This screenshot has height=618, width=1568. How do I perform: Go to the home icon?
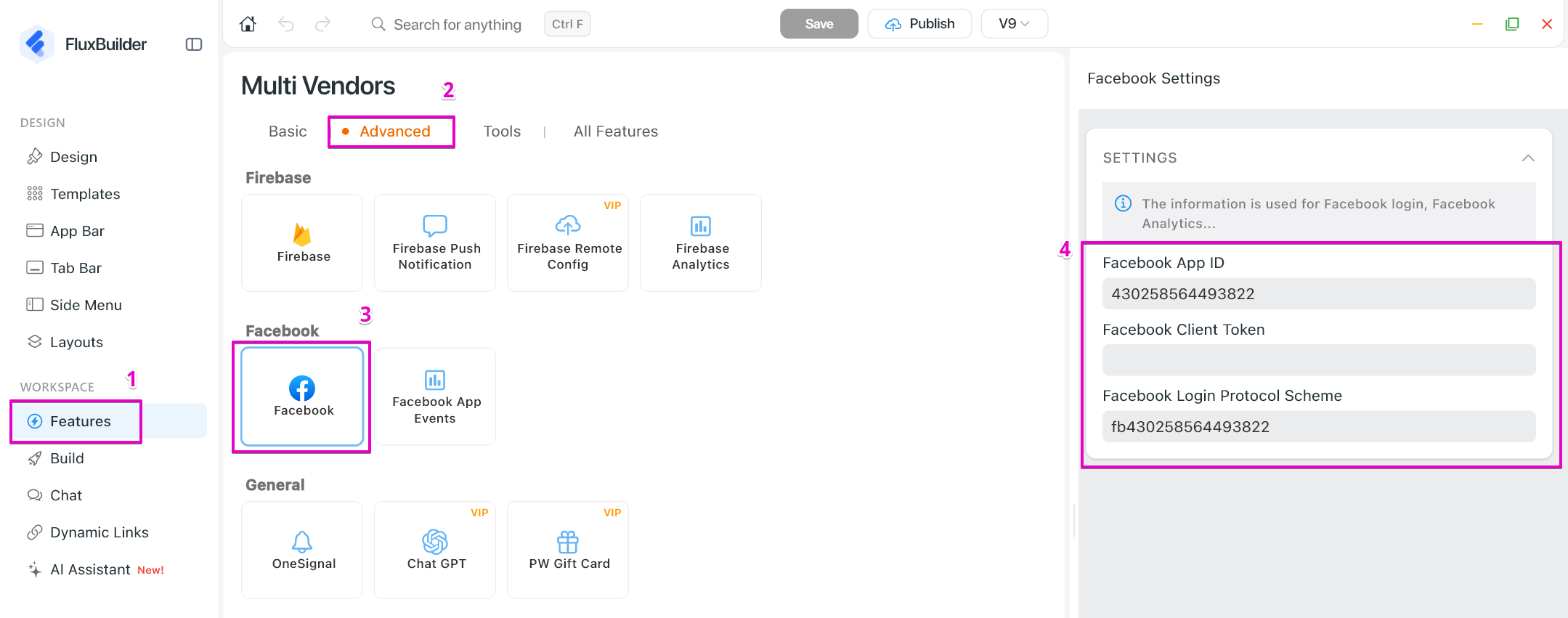tap(248, 24)
